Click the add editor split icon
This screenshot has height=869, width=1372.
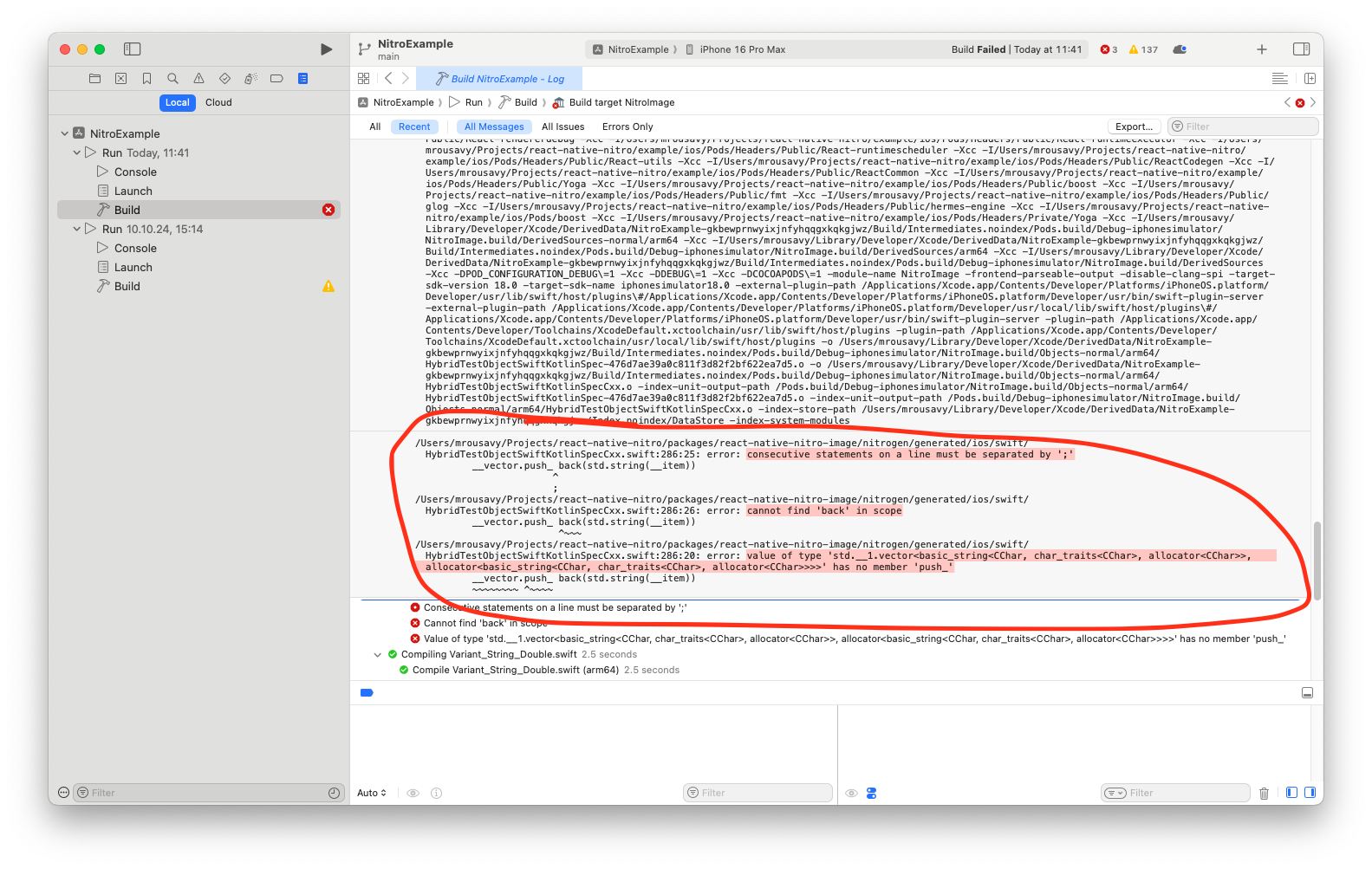(1310, 79)
